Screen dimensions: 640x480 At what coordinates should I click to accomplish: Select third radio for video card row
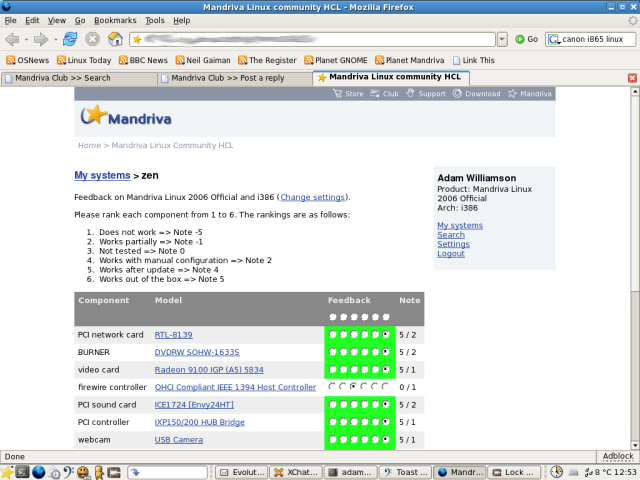tap(354, 369)
